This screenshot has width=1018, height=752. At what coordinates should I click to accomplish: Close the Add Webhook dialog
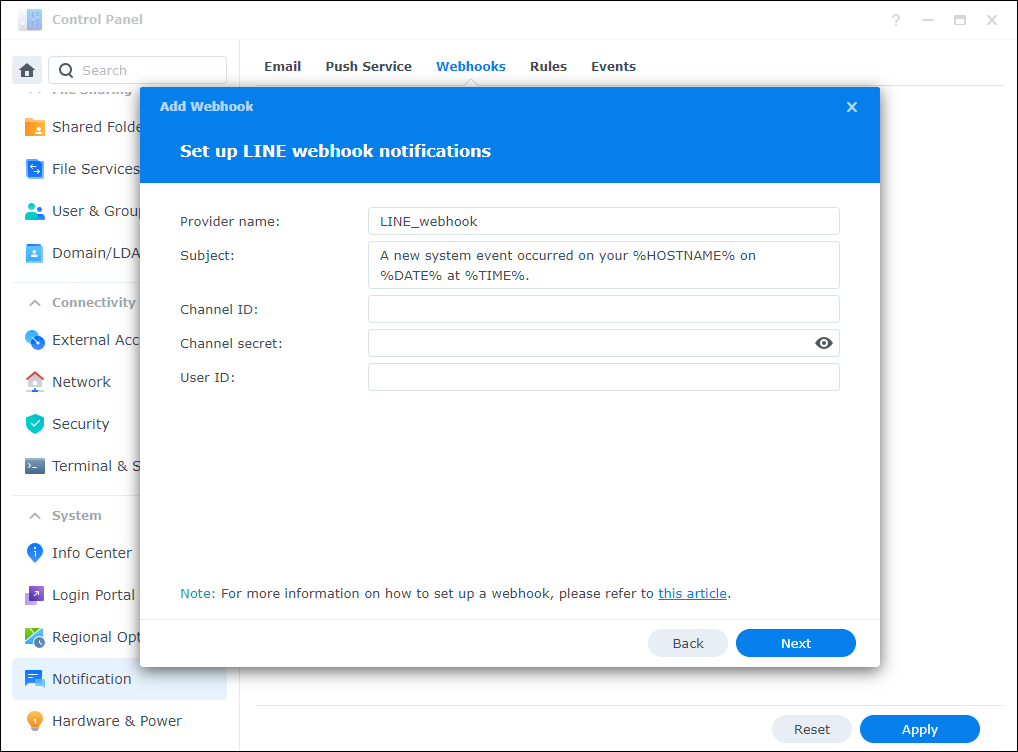pos(852,107)
